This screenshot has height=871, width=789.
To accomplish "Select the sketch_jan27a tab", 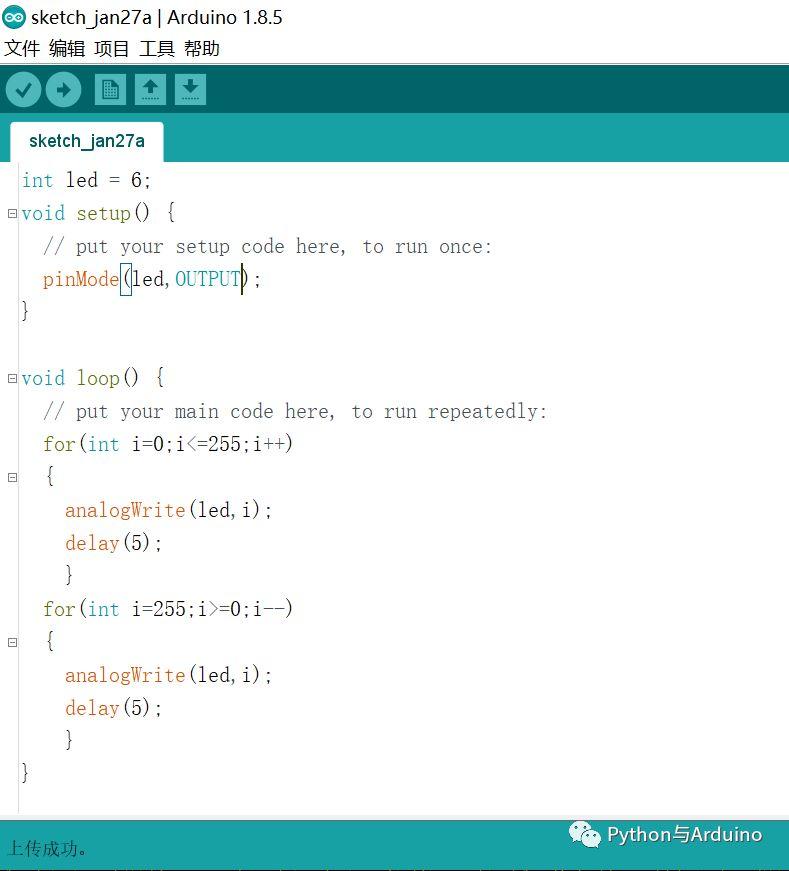I will 87,141.
